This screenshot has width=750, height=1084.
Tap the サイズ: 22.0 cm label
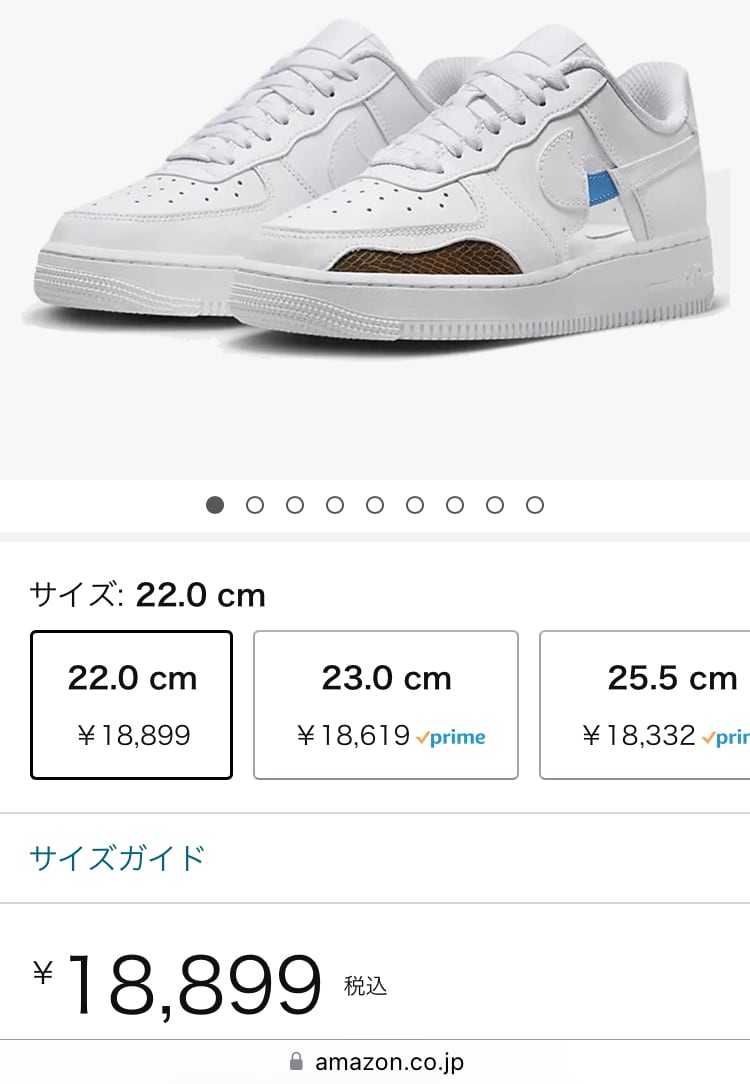pyautogui.click(x=148, y=595)
